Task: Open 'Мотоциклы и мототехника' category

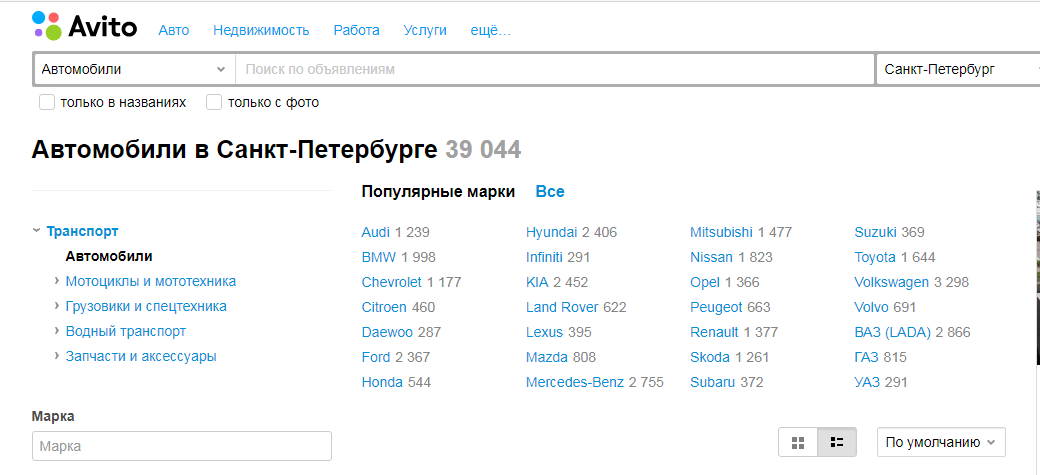Action: tap(151, 281)
